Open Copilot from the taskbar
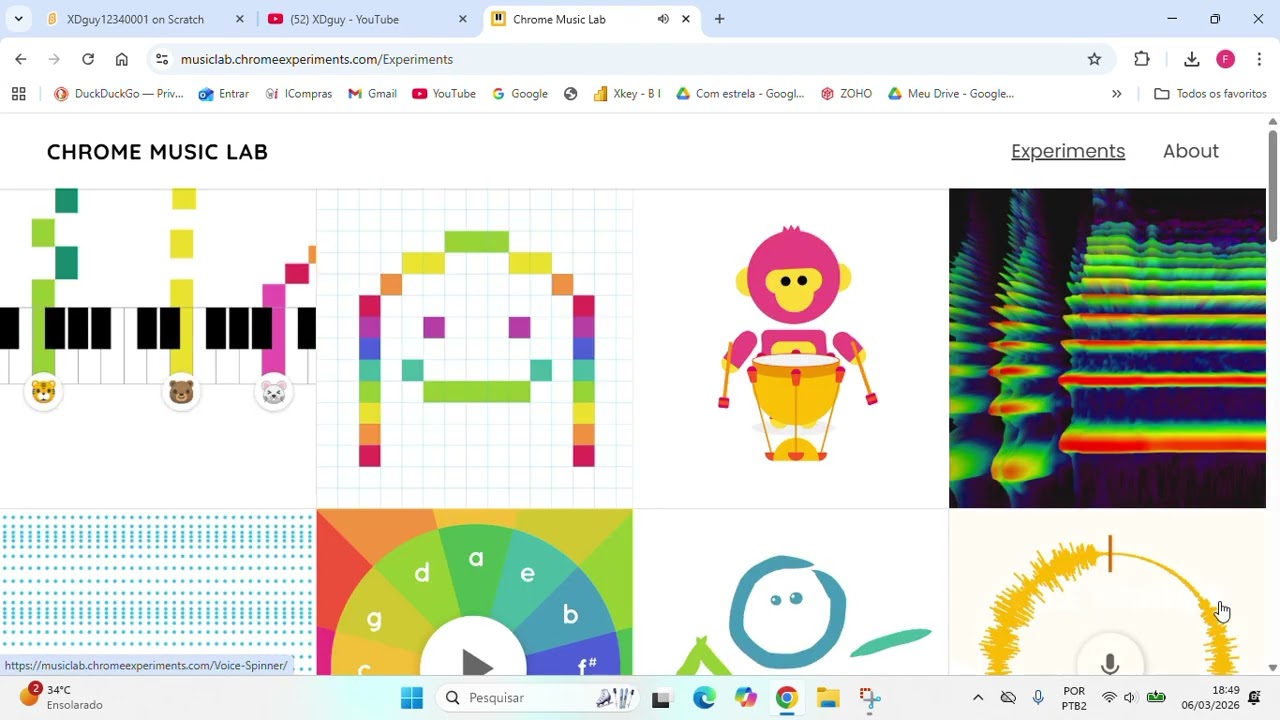Image resolution: width=1280 pixels, height=720 pixels. point(746,698)
